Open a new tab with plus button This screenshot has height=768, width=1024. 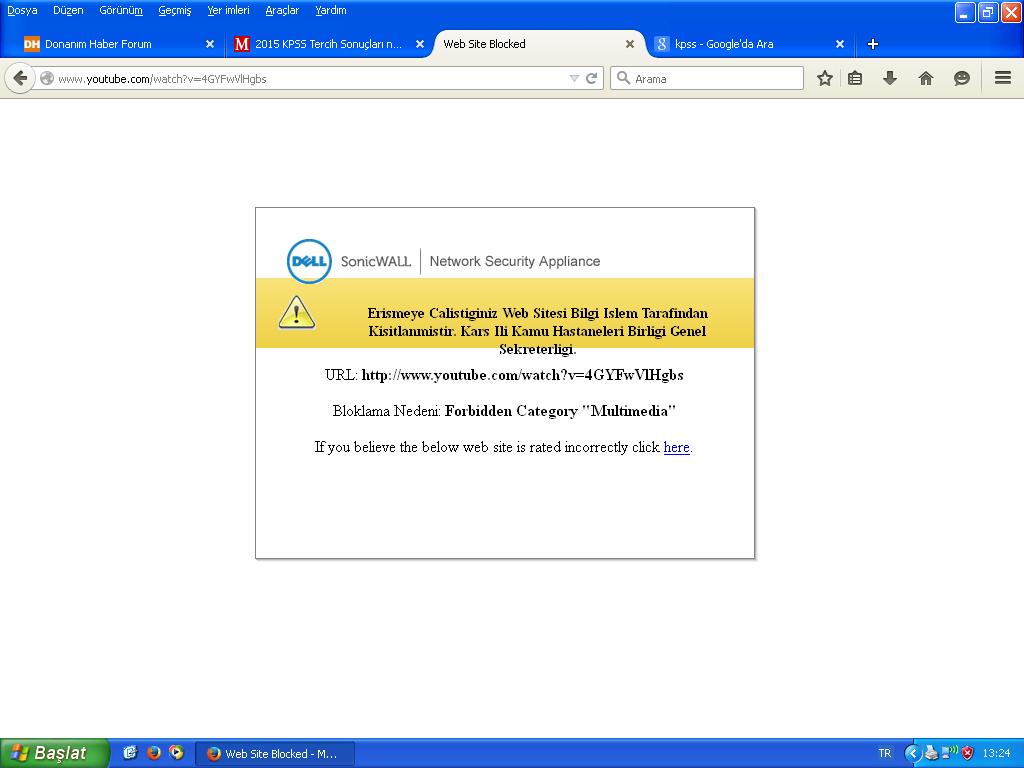click(x=872, y=44)
